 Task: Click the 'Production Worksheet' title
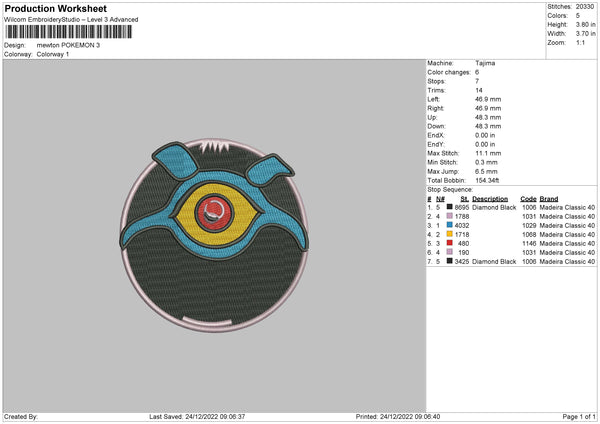[55, 8]
